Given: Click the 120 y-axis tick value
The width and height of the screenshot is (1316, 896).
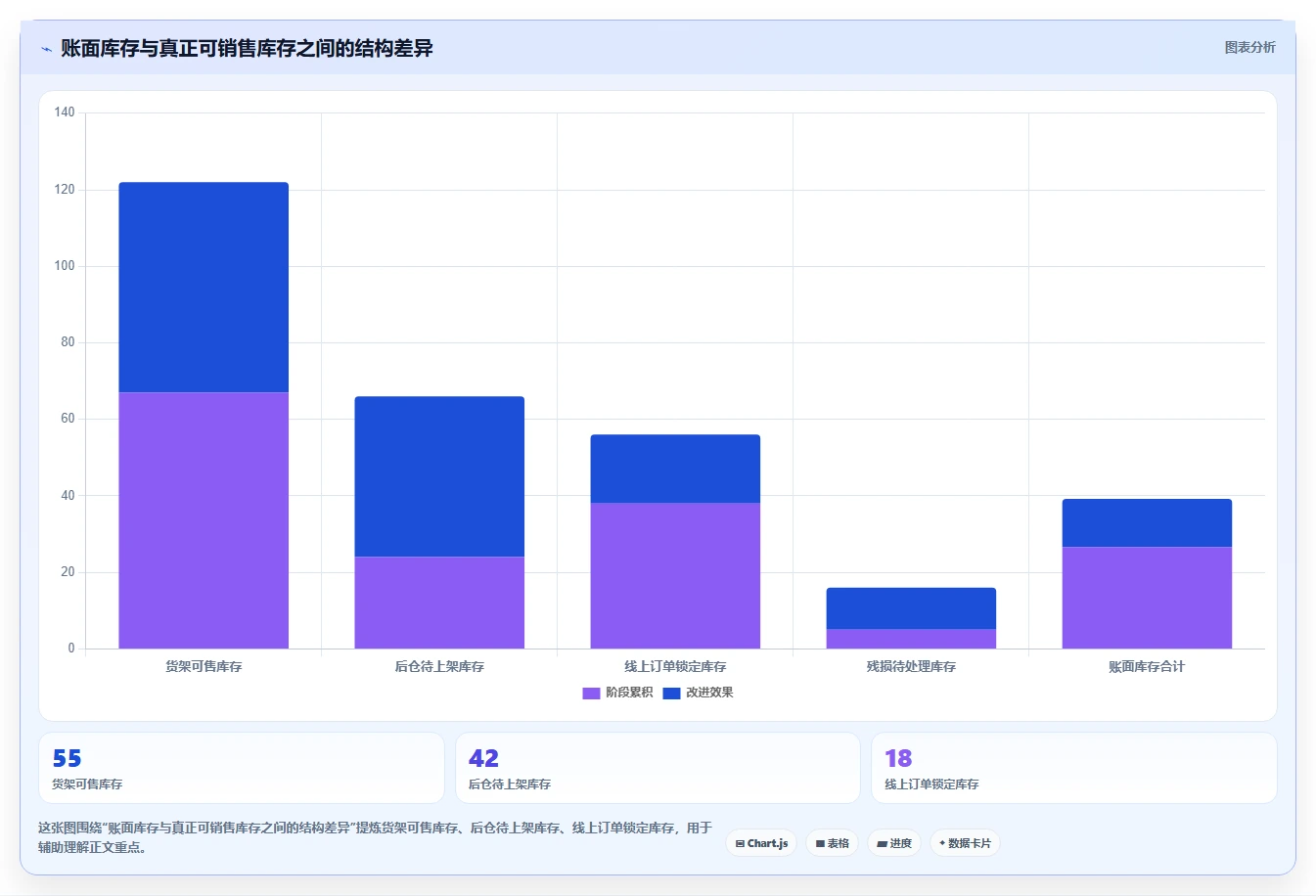Looking at the screenshot, I should (x=65, y=190).
